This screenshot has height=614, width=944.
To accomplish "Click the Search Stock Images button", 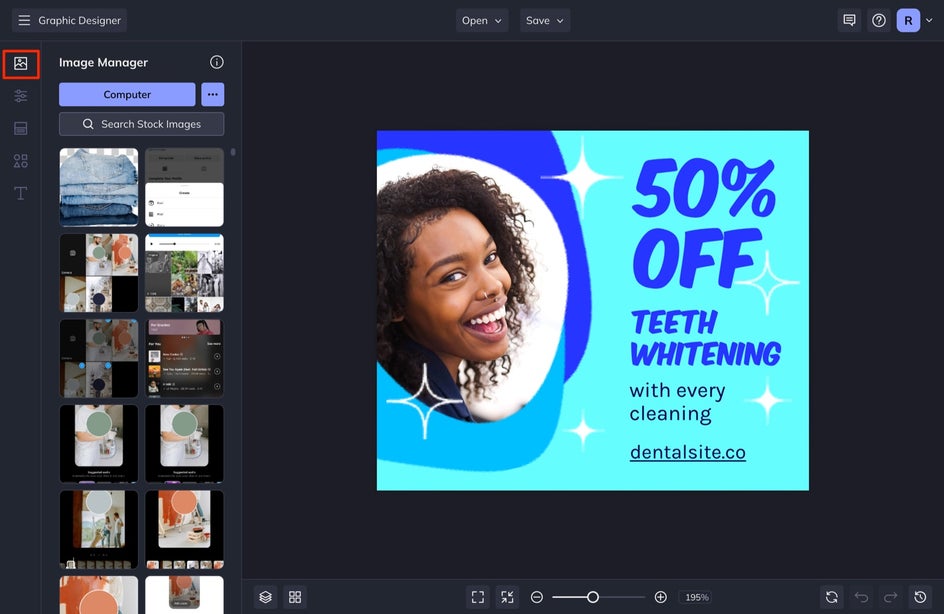I will click(141, 124).
